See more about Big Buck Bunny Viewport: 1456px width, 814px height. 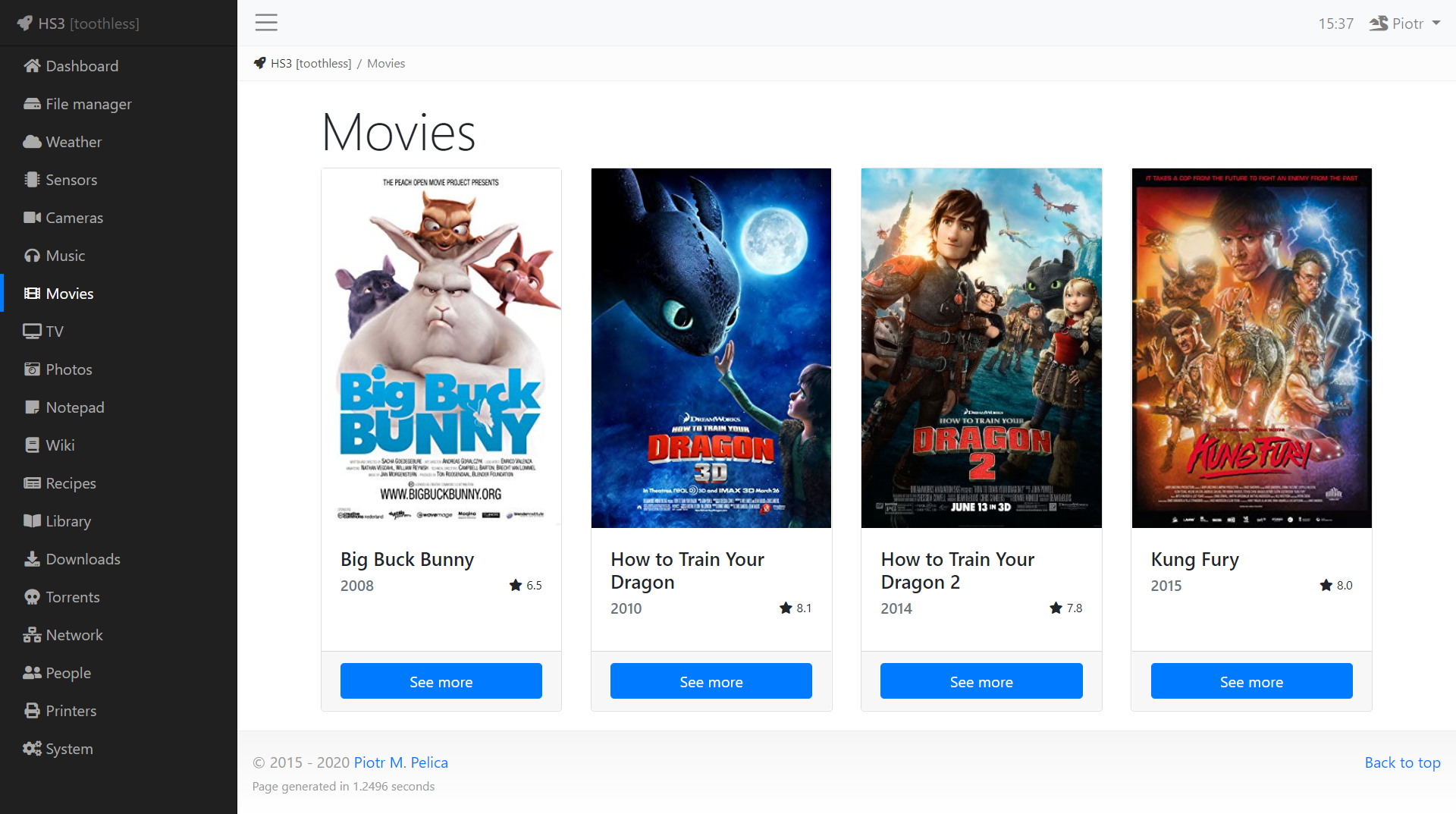pyautogui.click(x=441, y=681)
